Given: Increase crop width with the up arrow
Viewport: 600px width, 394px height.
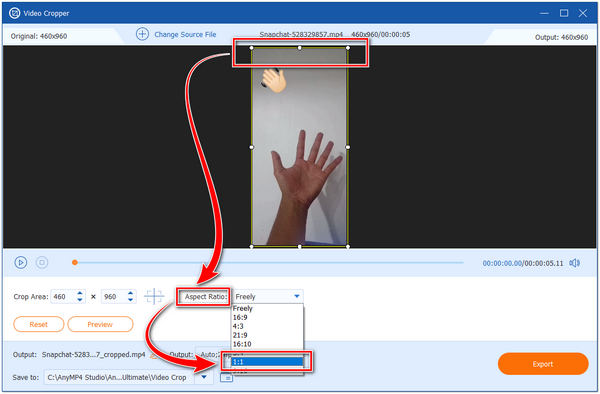Looking at the screenshot, I should coord(80,293).
